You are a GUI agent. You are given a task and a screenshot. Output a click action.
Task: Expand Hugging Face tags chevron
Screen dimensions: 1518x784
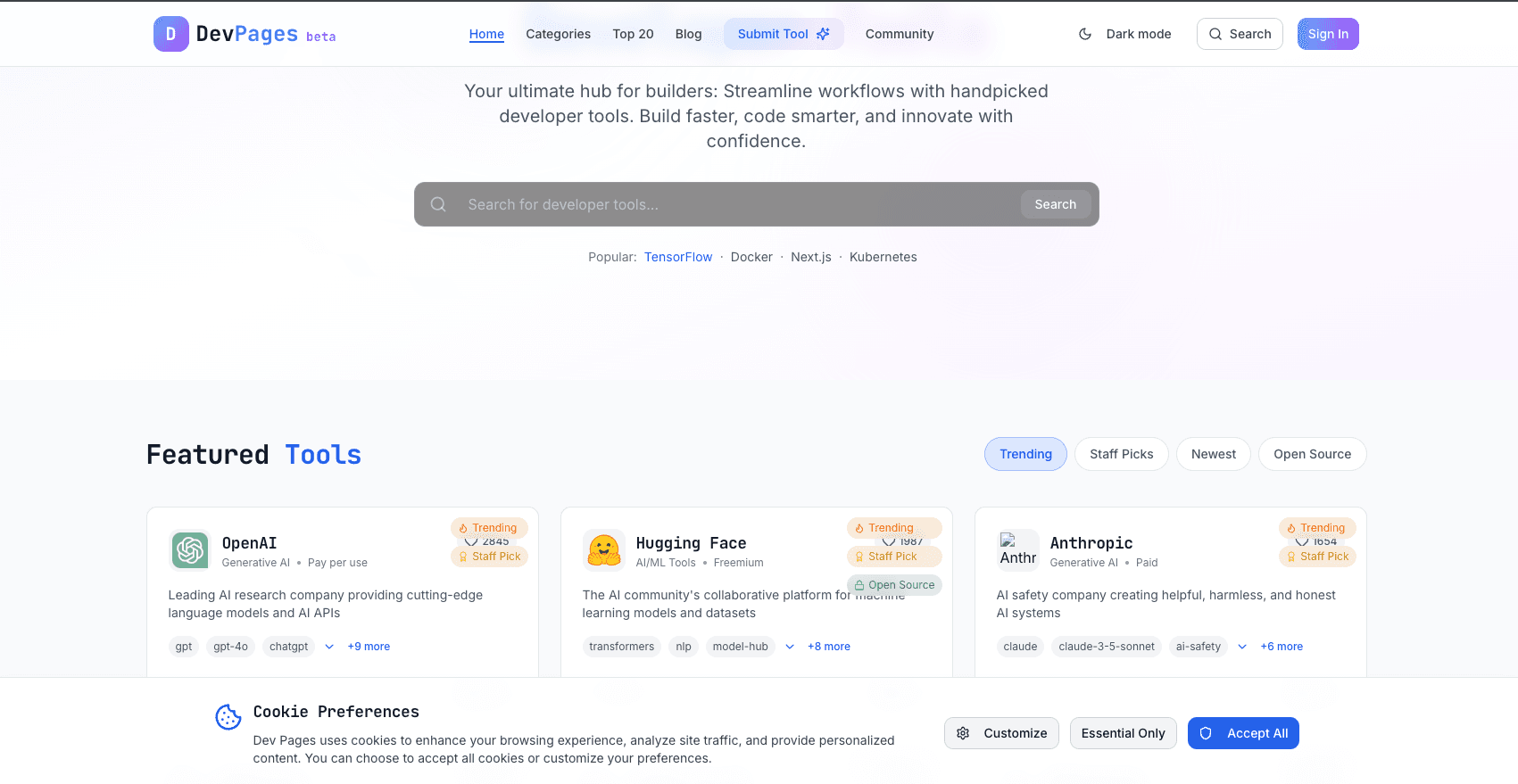pos(790,647)
